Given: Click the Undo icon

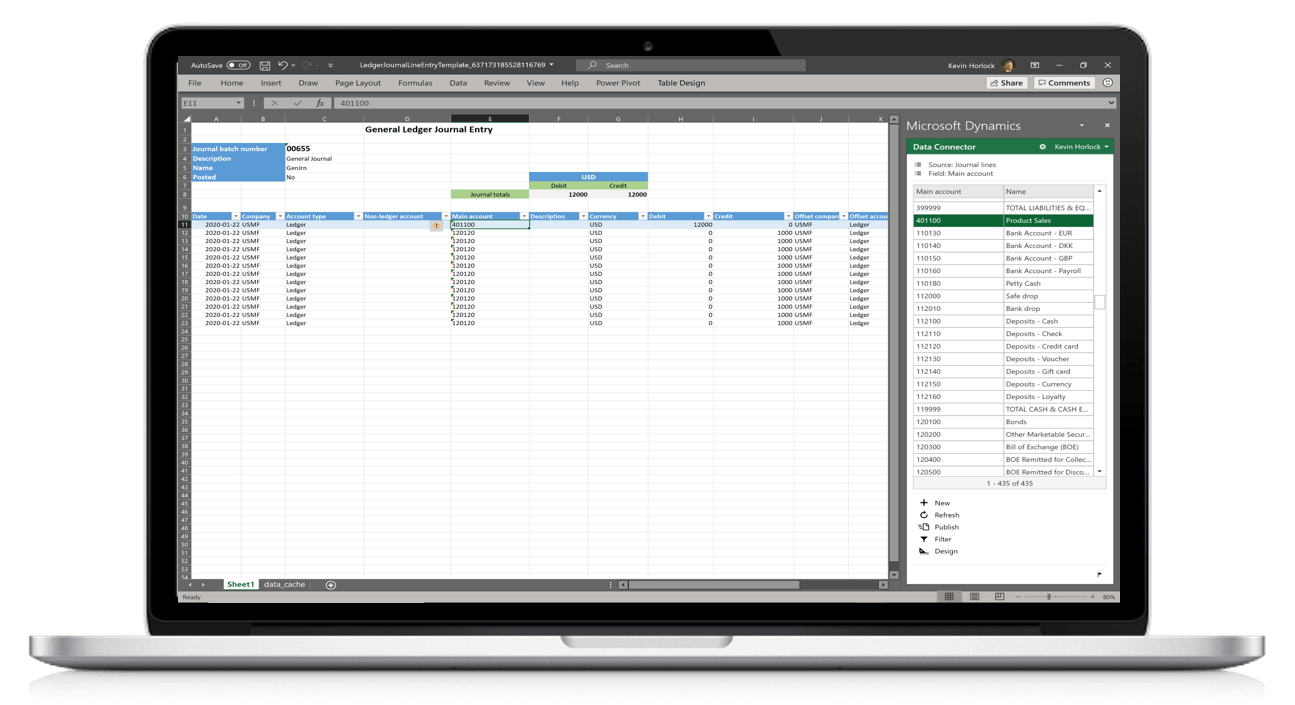Looking at the screenshot, I should coord(282,64).
